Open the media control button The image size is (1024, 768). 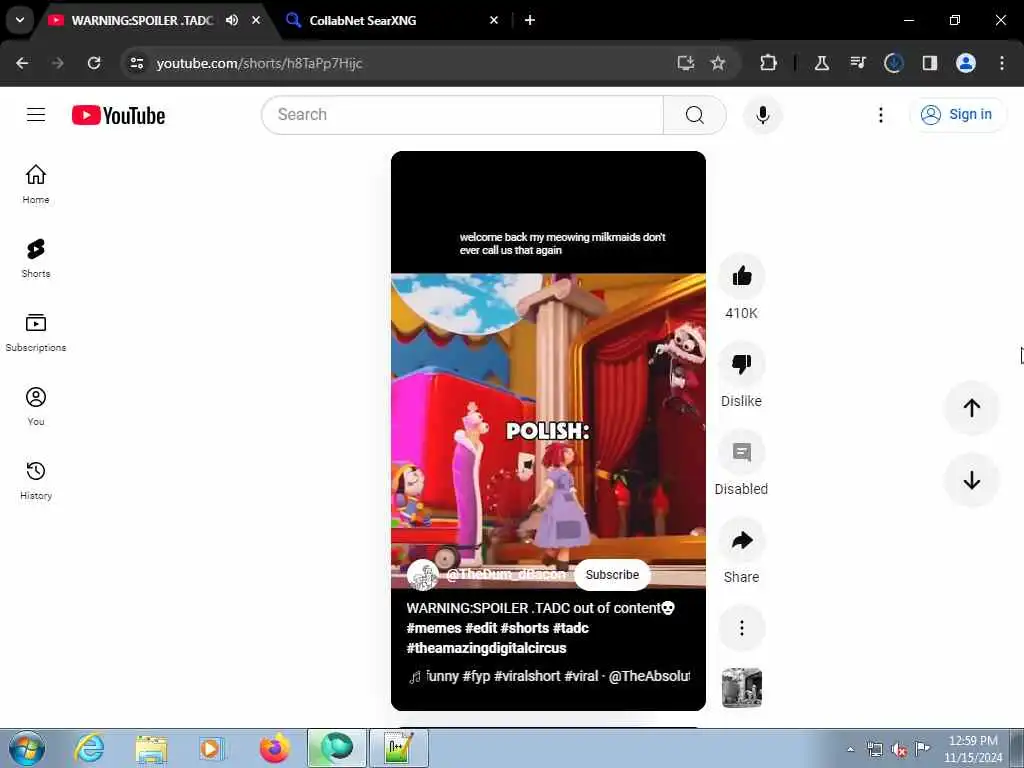857,63
